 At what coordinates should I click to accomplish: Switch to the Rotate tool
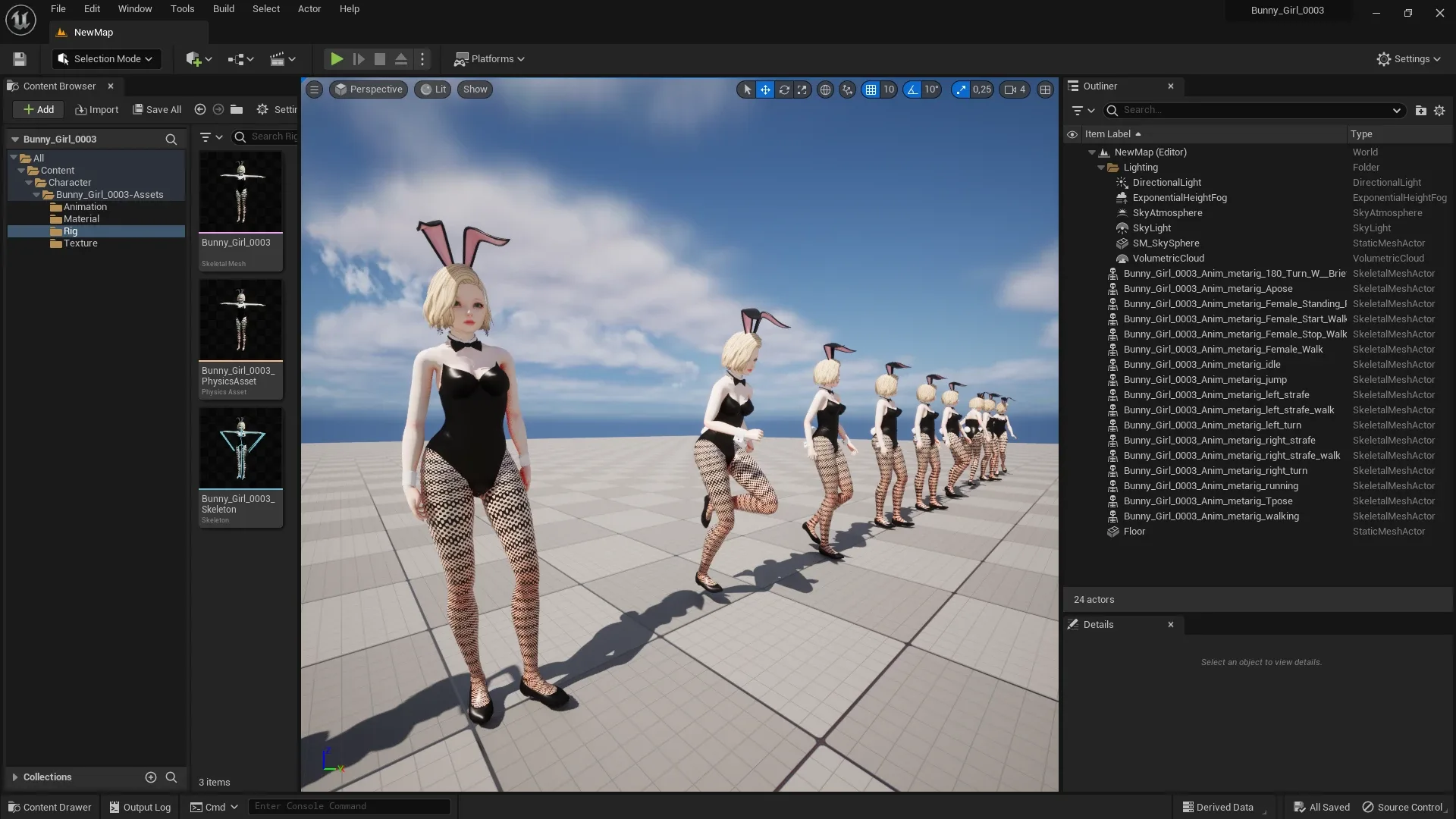click(784, 89)
